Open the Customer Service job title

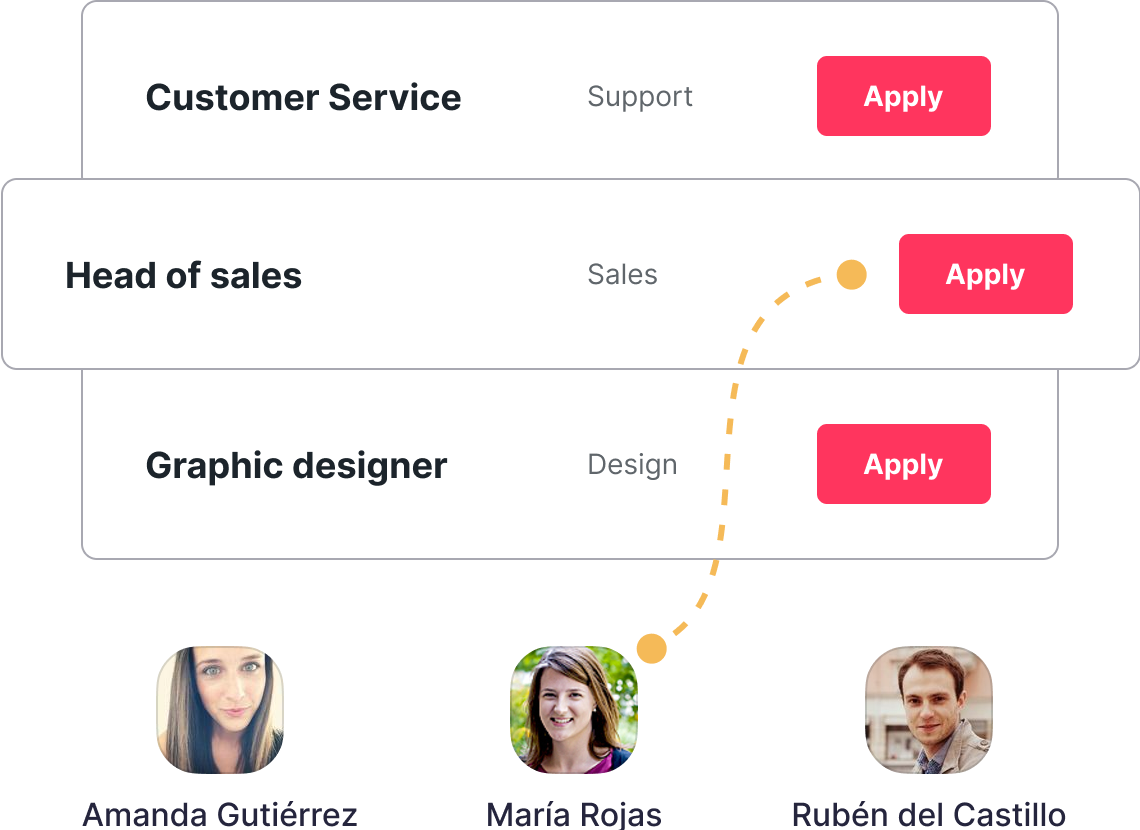(303, 98)
